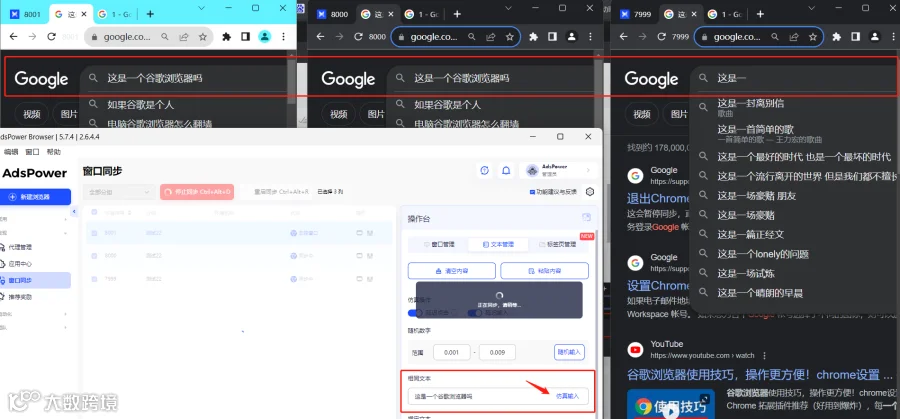Open tab search chevron in 8000 window
The width and height of the screenshot is (900, 419).
click(x=509, y=8)
